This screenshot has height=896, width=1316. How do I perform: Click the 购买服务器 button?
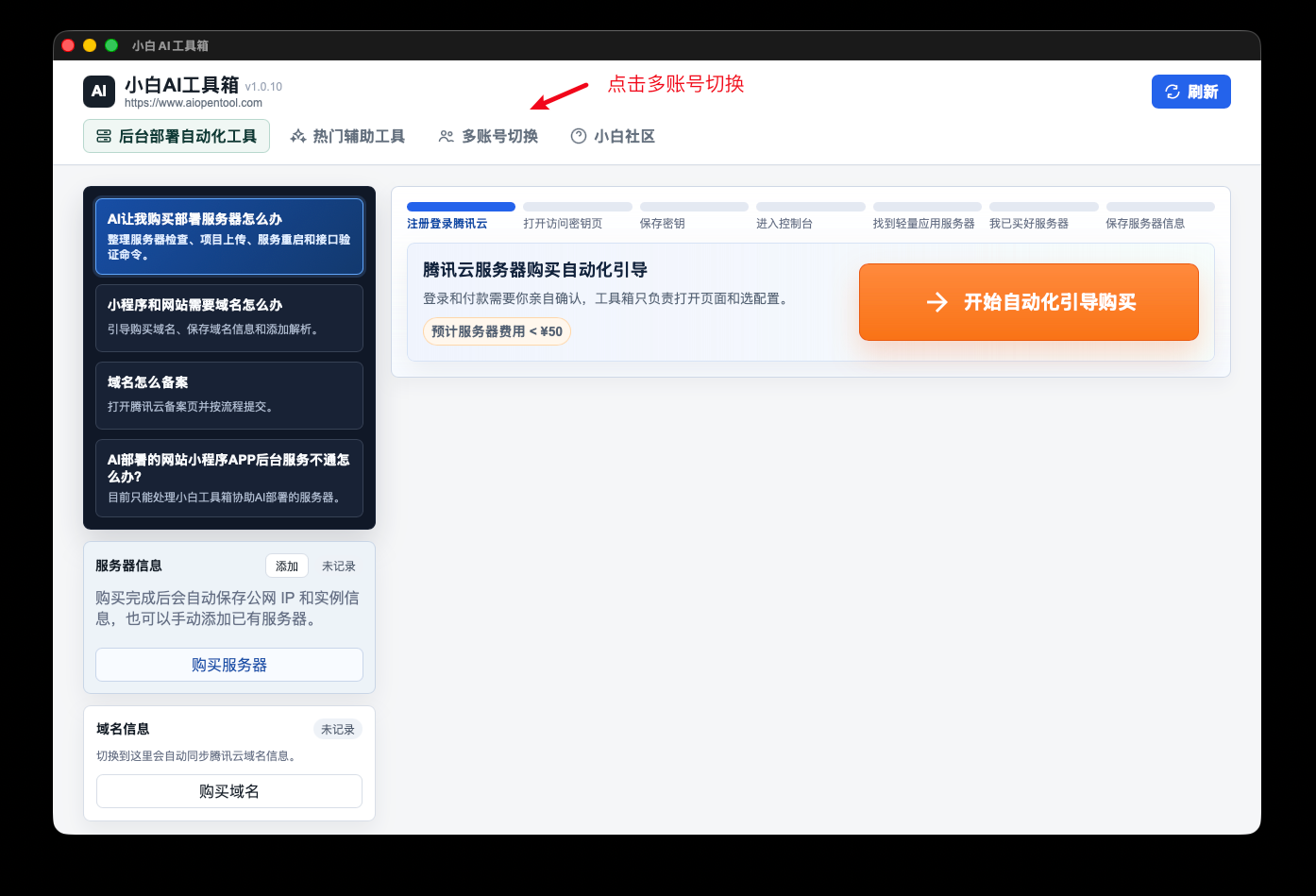(x=229, y=665)
